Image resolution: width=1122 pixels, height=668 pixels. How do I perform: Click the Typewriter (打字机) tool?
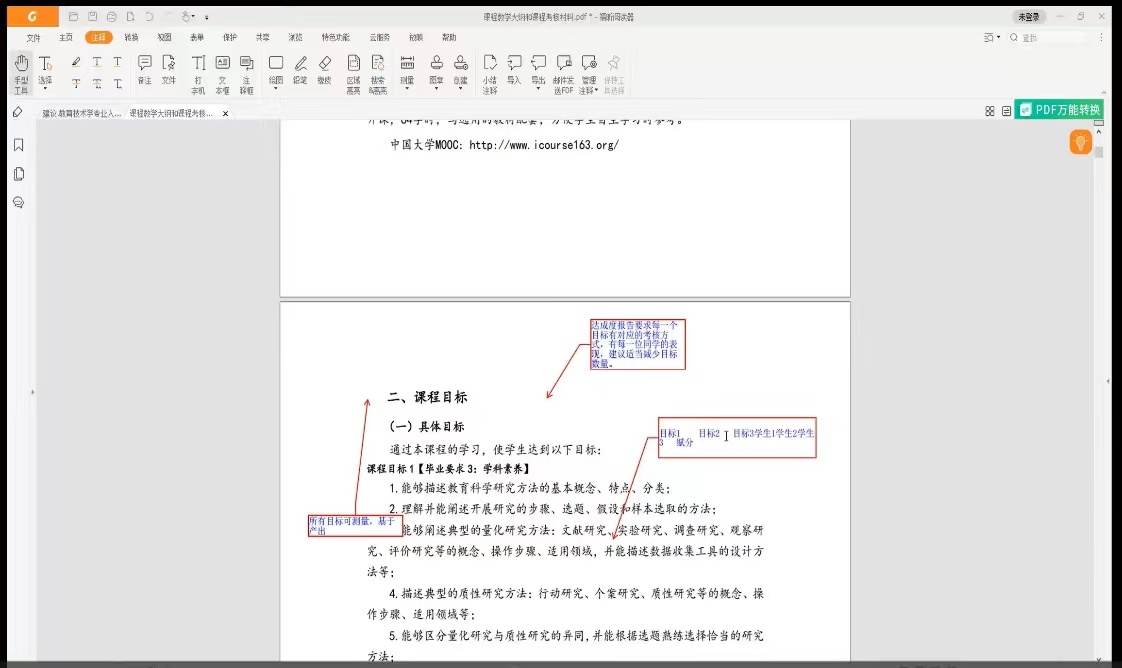pos(198,72)
